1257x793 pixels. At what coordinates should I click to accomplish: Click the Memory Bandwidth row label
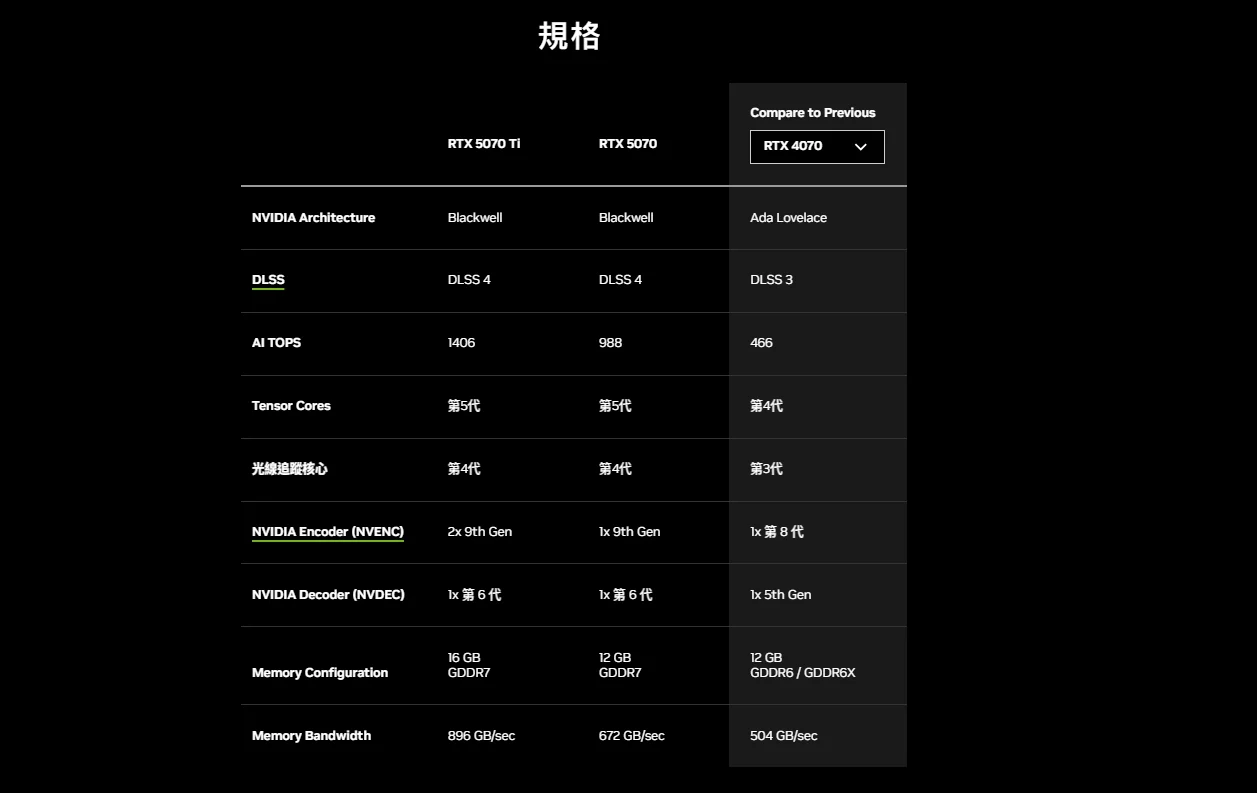(x=311, y=736)
